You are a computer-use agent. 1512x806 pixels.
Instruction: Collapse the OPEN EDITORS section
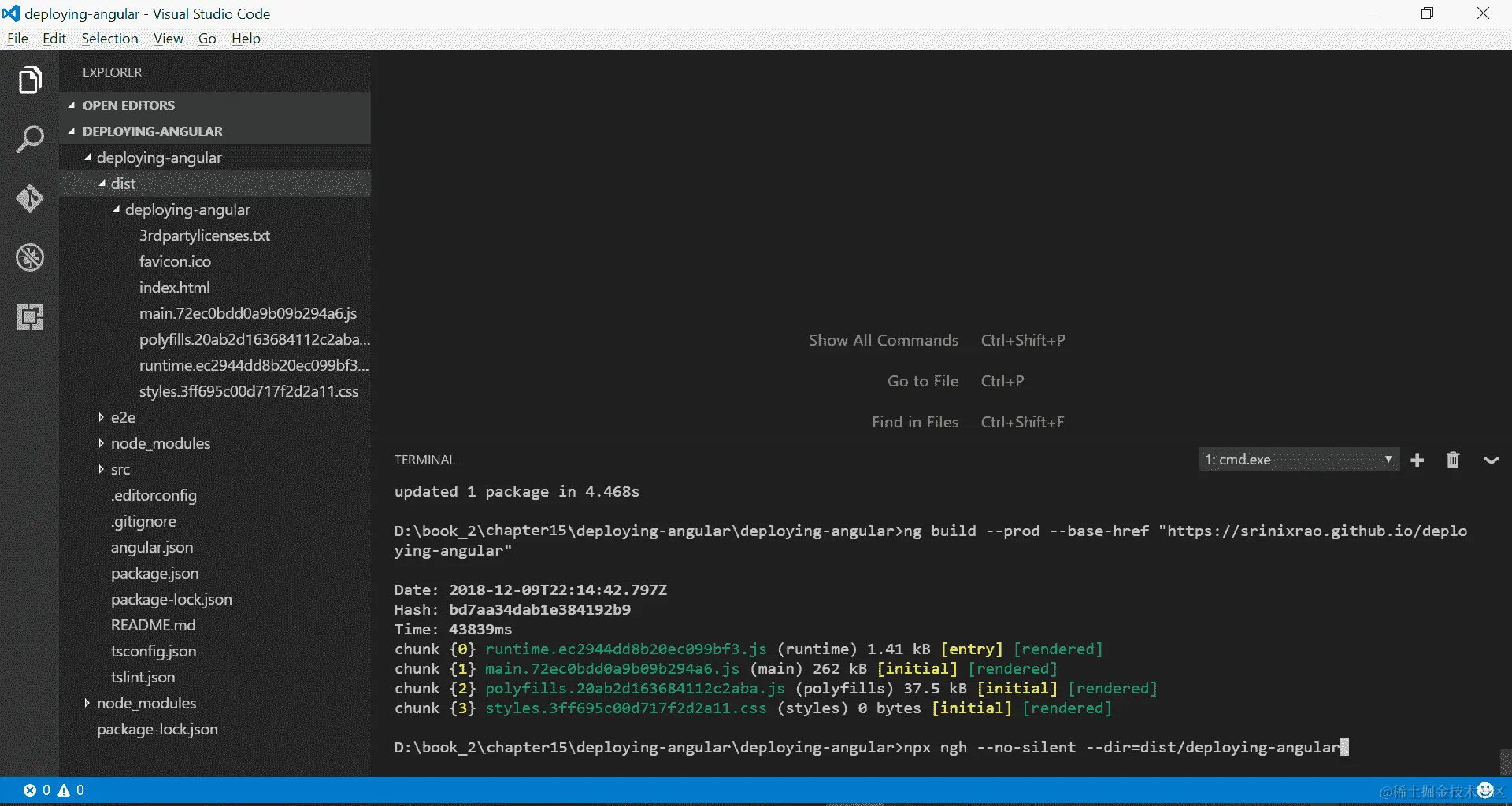[72, 105]
